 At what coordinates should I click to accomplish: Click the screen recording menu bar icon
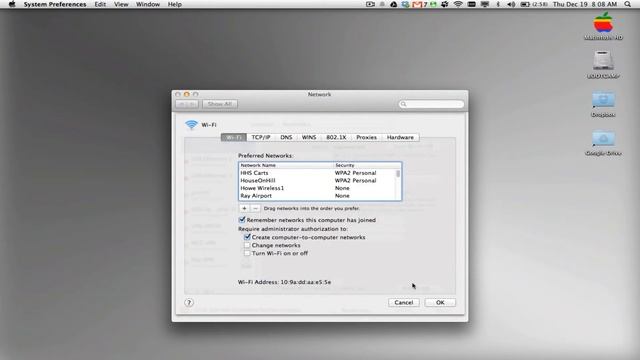(370, 4)
